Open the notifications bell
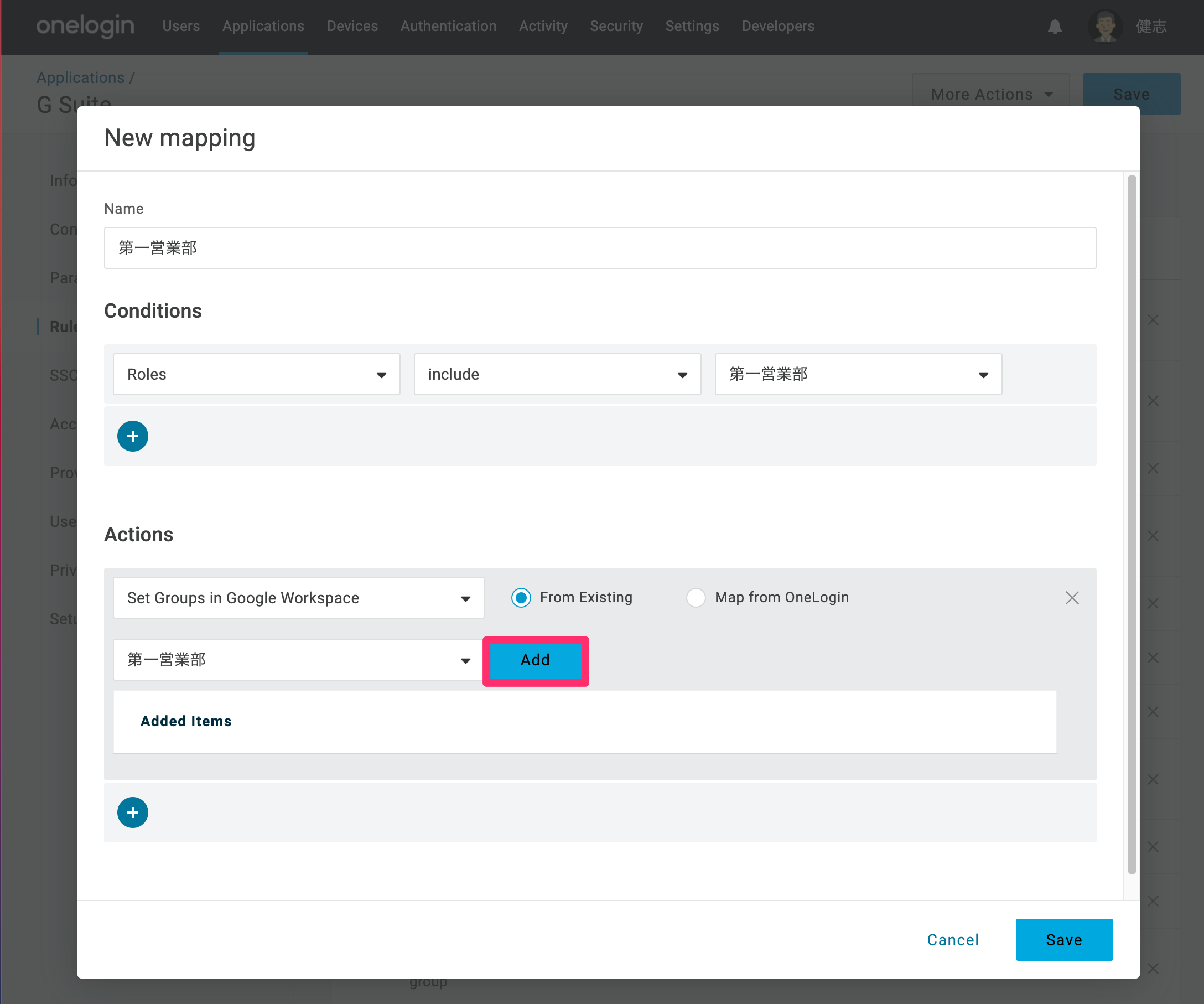 (x=1055, y=27)
